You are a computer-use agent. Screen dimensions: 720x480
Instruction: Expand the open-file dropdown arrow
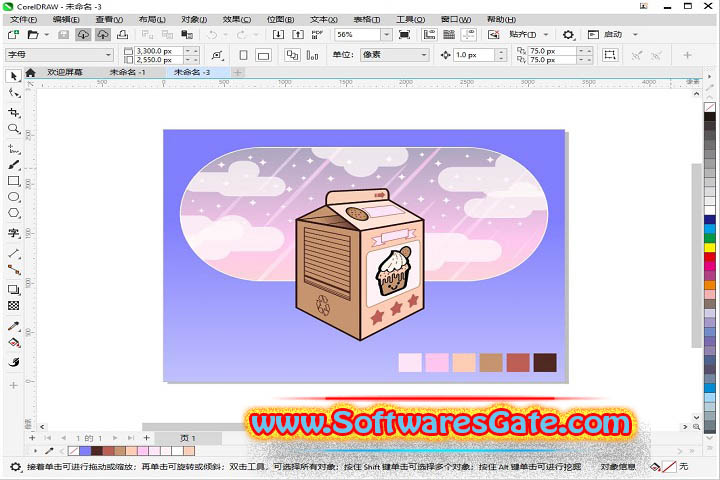click(x=46, y=34)
